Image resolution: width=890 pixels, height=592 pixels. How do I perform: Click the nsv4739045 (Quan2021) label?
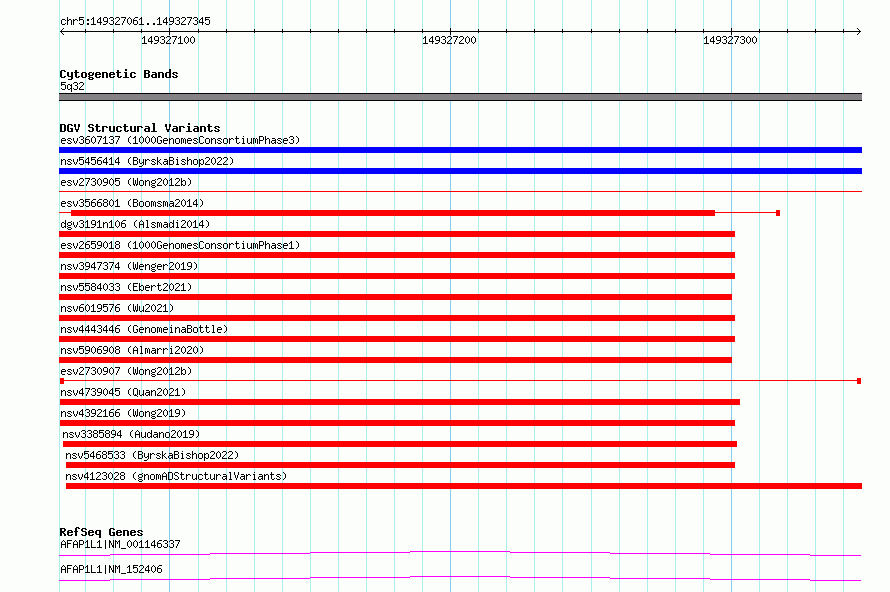(x=123, y=392)
